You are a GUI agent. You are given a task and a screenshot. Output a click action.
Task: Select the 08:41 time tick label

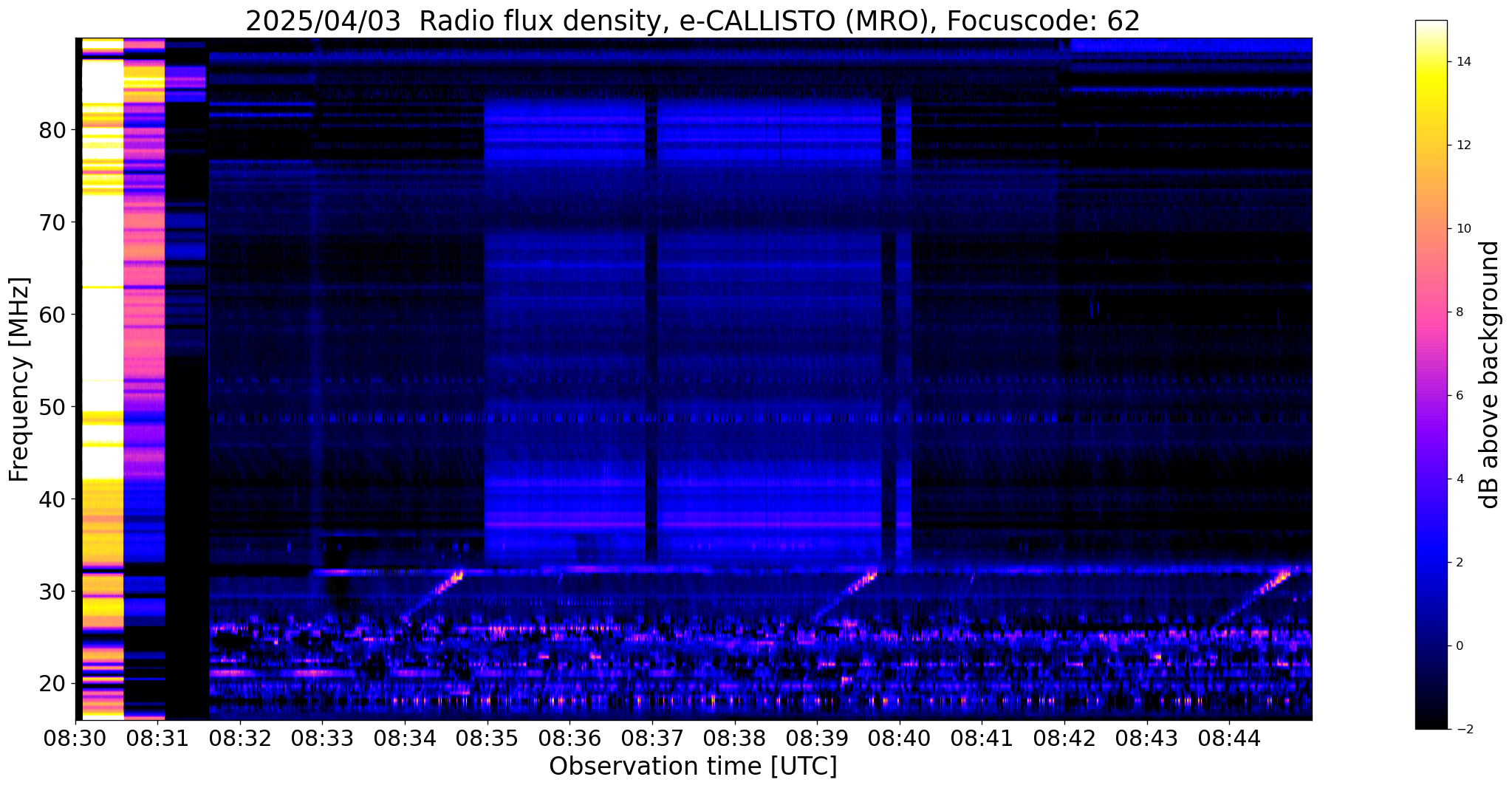[982, 738]
